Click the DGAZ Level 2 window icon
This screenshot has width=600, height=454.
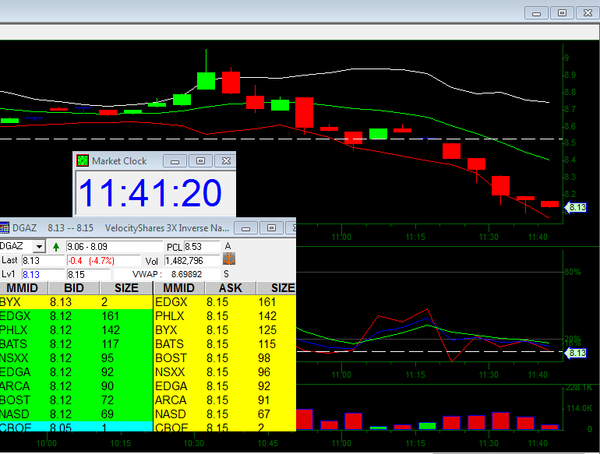click(4, 228)
